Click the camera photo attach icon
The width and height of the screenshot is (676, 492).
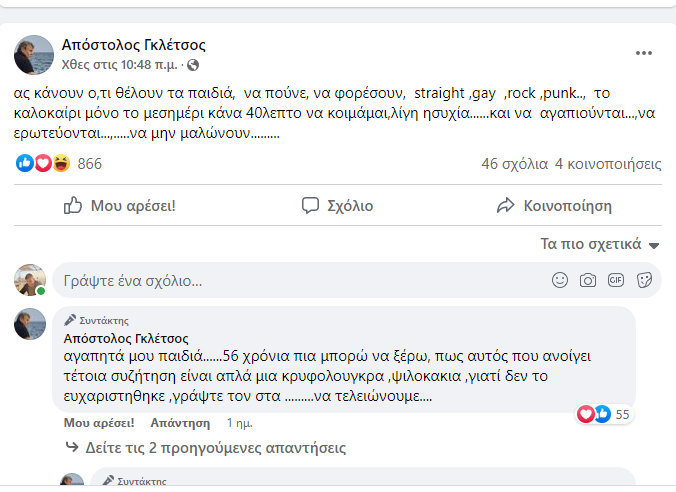click(x=588, y=280)
